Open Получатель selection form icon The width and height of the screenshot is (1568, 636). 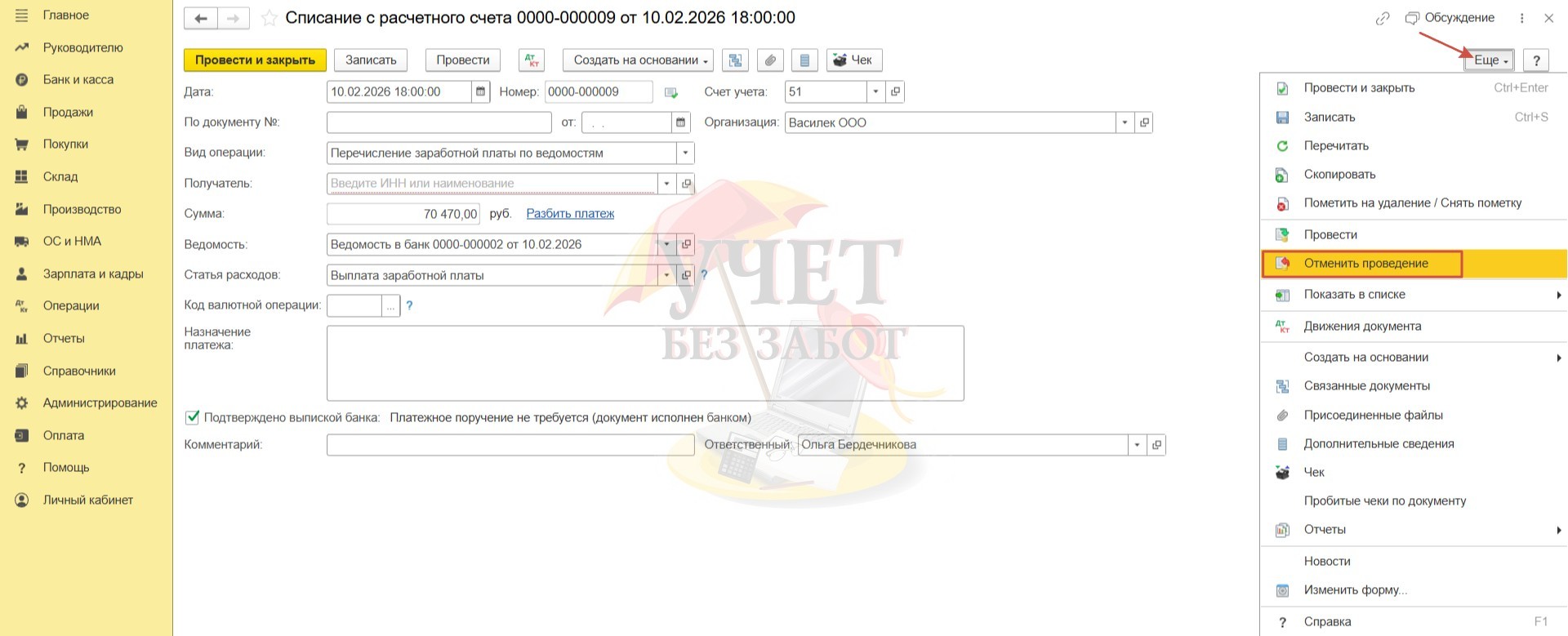686,184
